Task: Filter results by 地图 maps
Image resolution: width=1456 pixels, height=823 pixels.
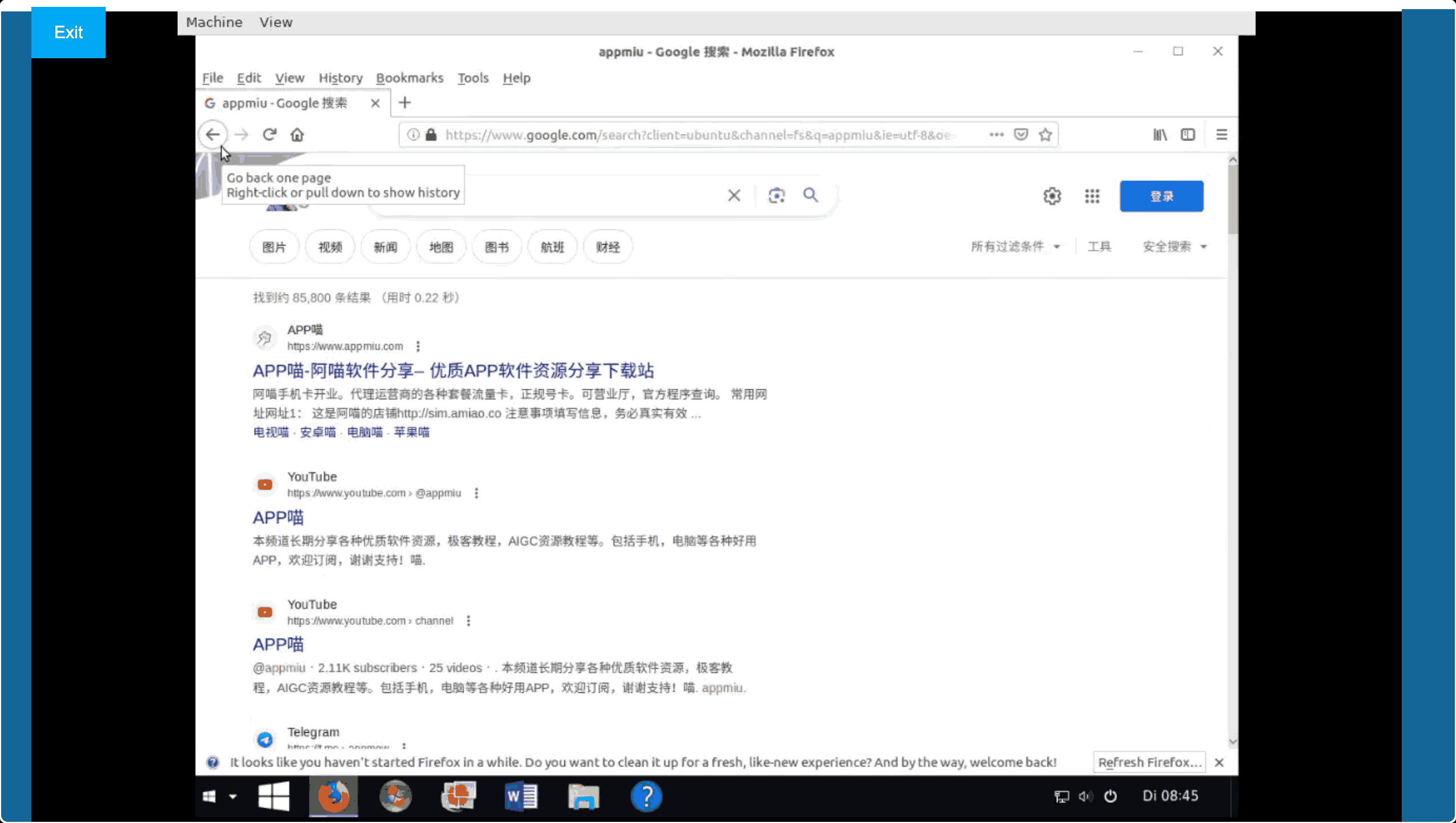Action: click(x=441, y=247)
